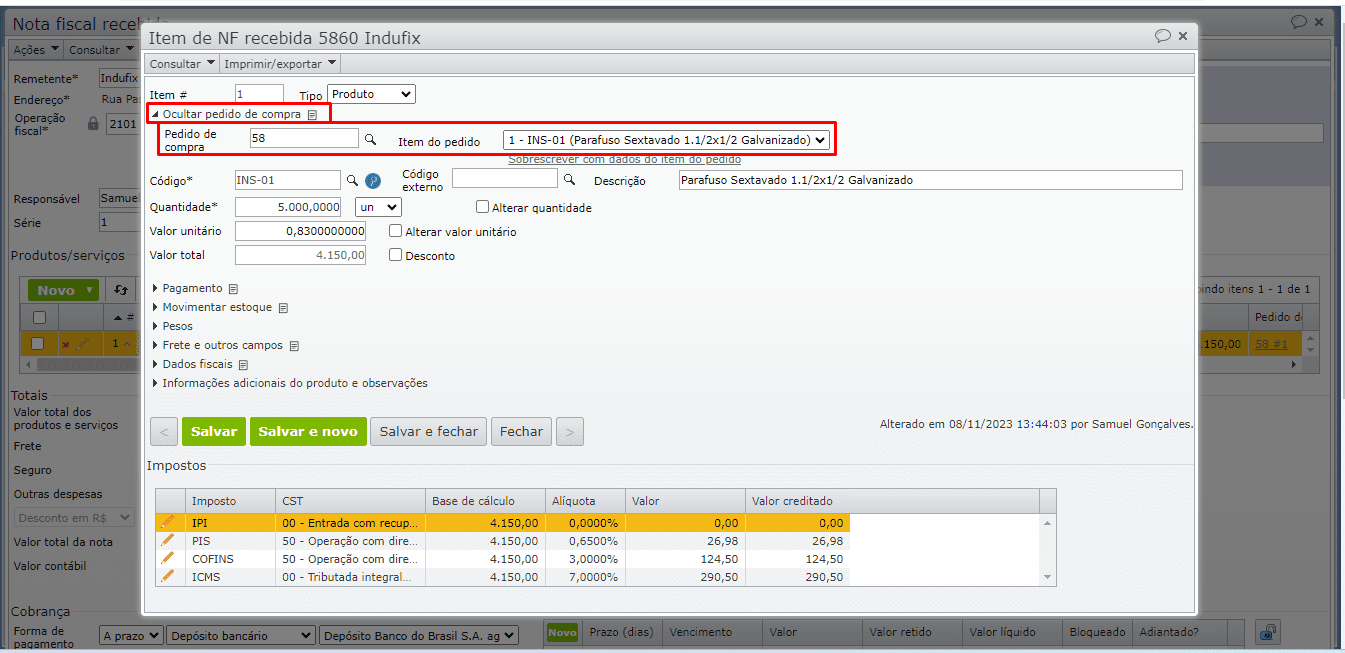The image size is (1345, 653).
Task: Click note icon next to Frete e outros campos
Action: [294, 346]
